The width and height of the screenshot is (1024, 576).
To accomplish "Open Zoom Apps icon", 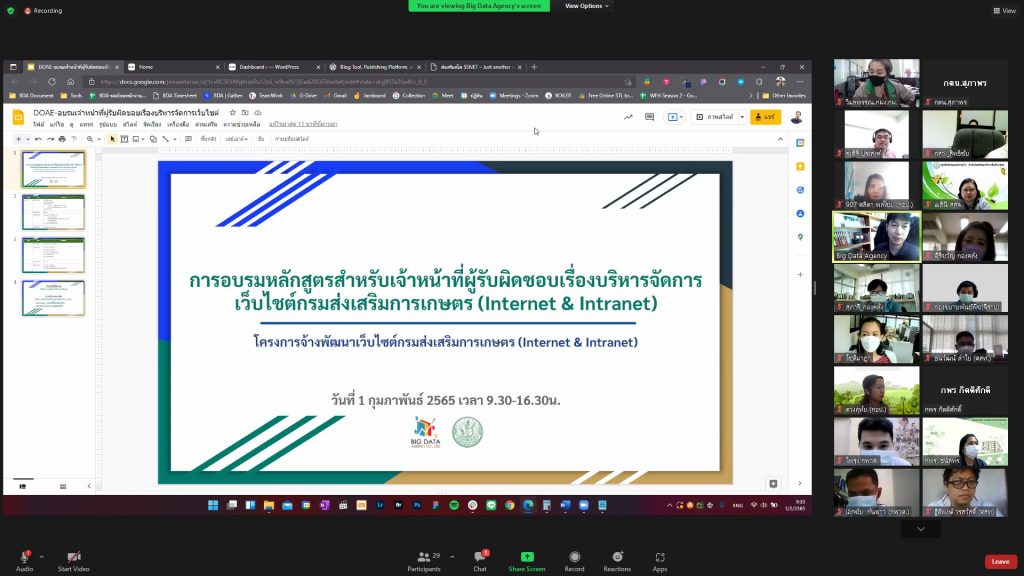I will tap(660, 557).
